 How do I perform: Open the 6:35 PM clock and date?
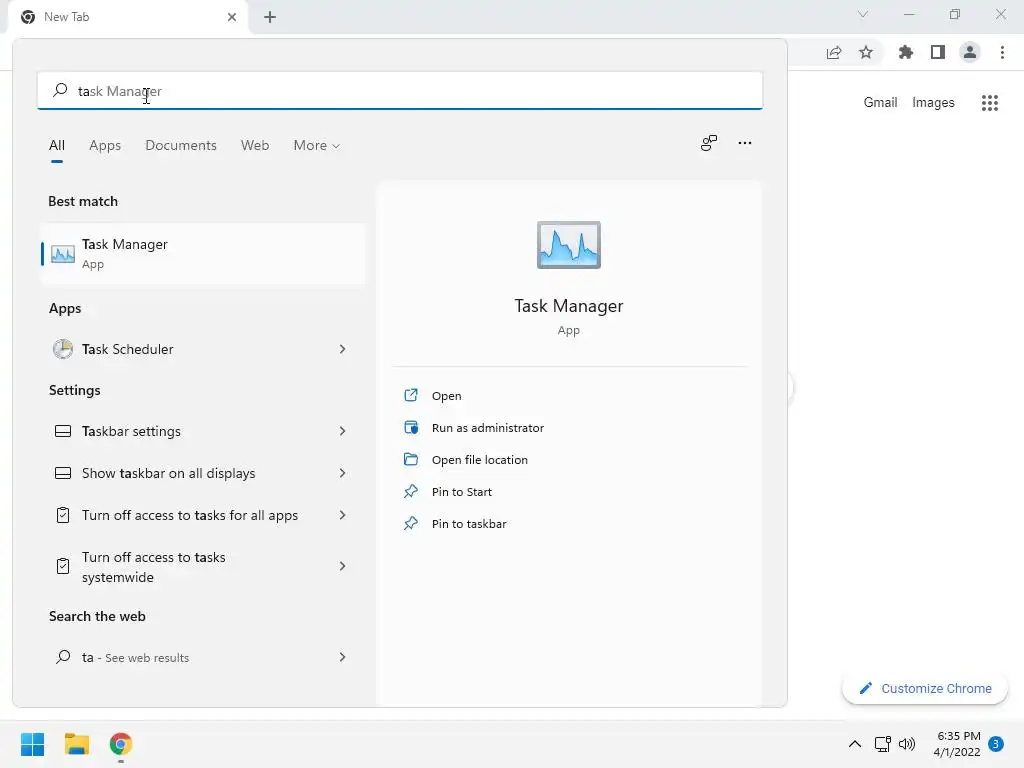[x=957, y=744]
